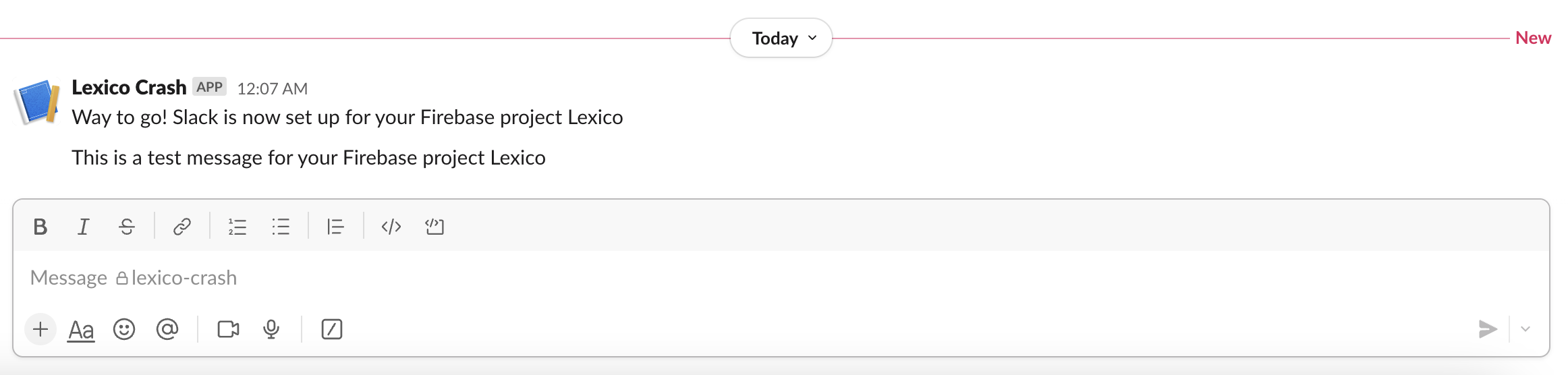Viewport: 1568px width, 375px height.
Task: Open the plus attachments menu
Action: [x=40, y=329]
